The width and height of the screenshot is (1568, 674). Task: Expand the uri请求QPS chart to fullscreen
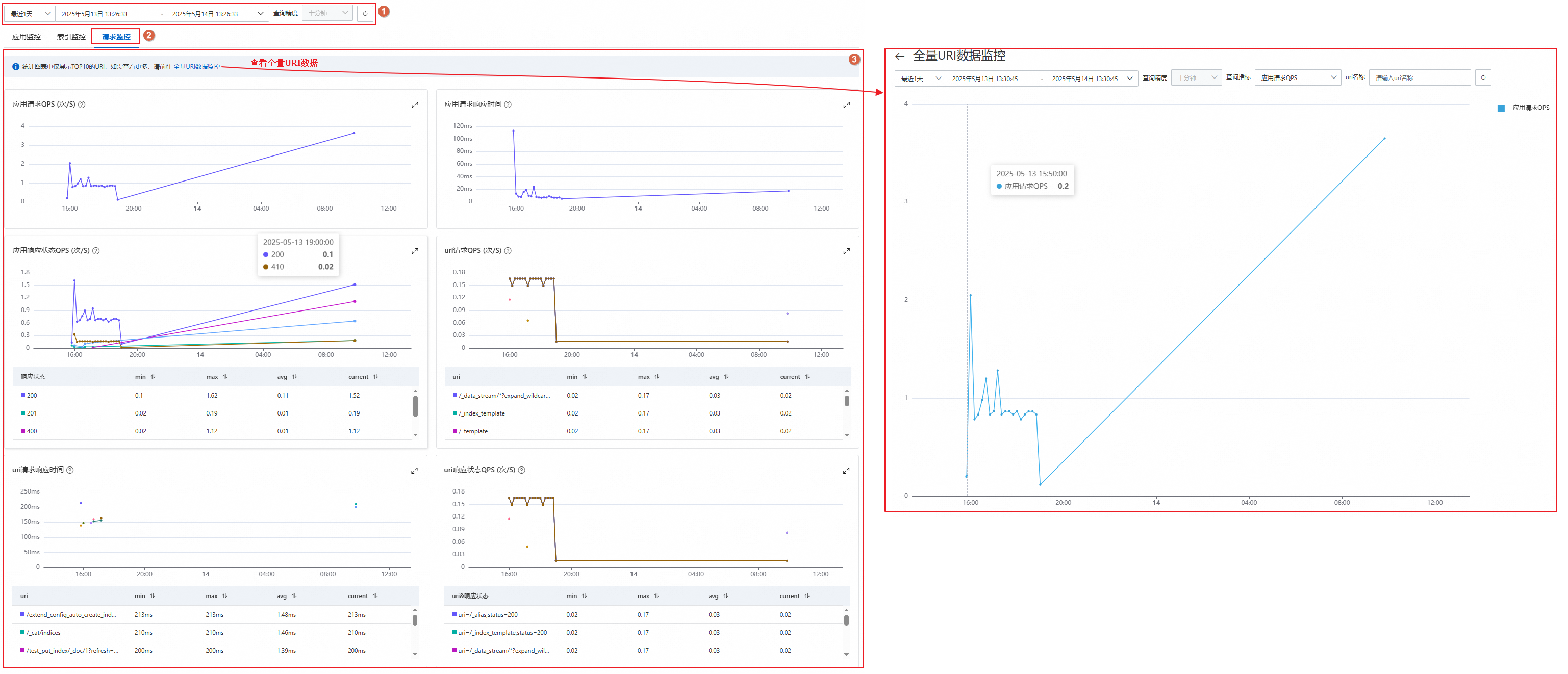tap(846, 251)
